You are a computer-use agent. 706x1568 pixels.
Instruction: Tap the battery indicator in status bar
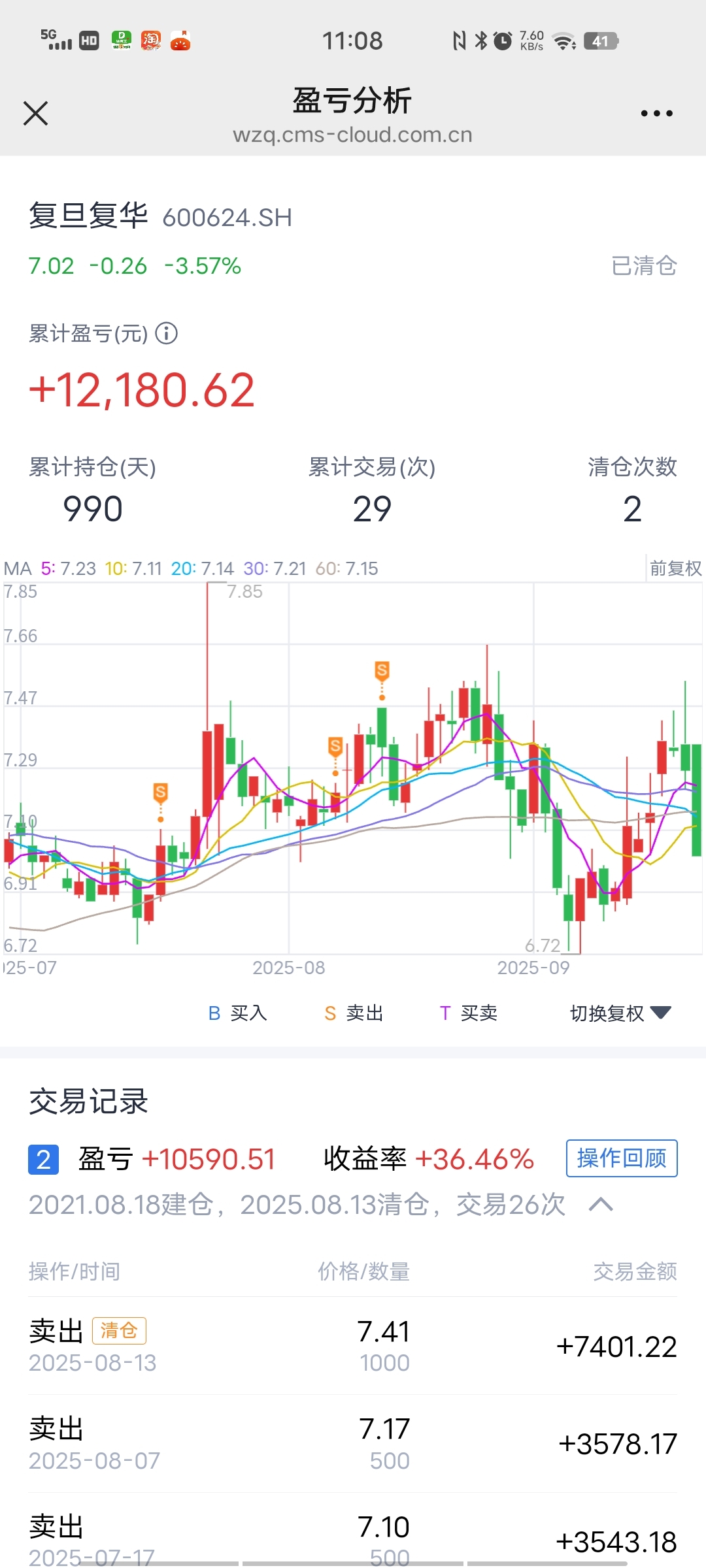[601, 41]
